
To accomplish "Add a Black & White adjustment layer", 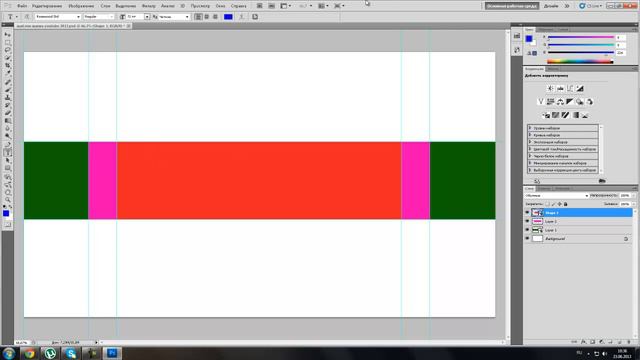I will [x=570, y=102].
